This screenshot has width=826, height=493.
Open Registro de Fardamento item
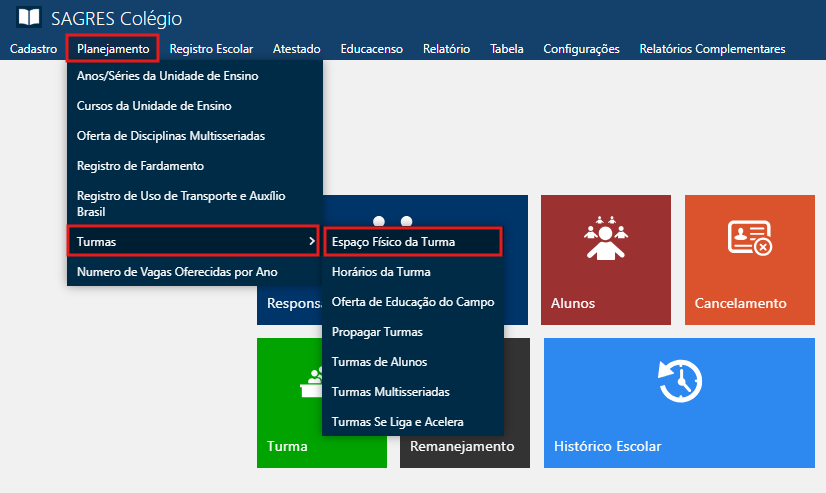click(140, 165)
